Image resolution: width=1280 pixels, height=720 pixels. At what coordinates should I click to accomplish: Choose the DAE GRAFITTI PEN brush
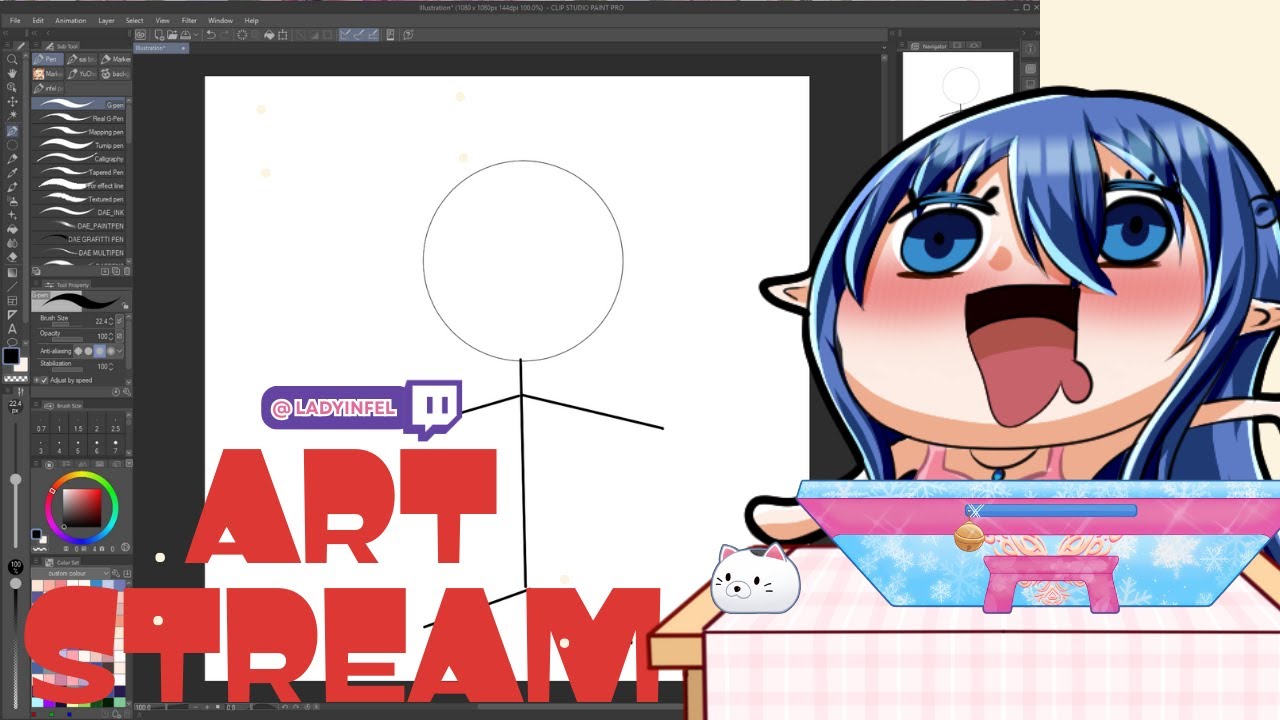(x=79, y=239)
